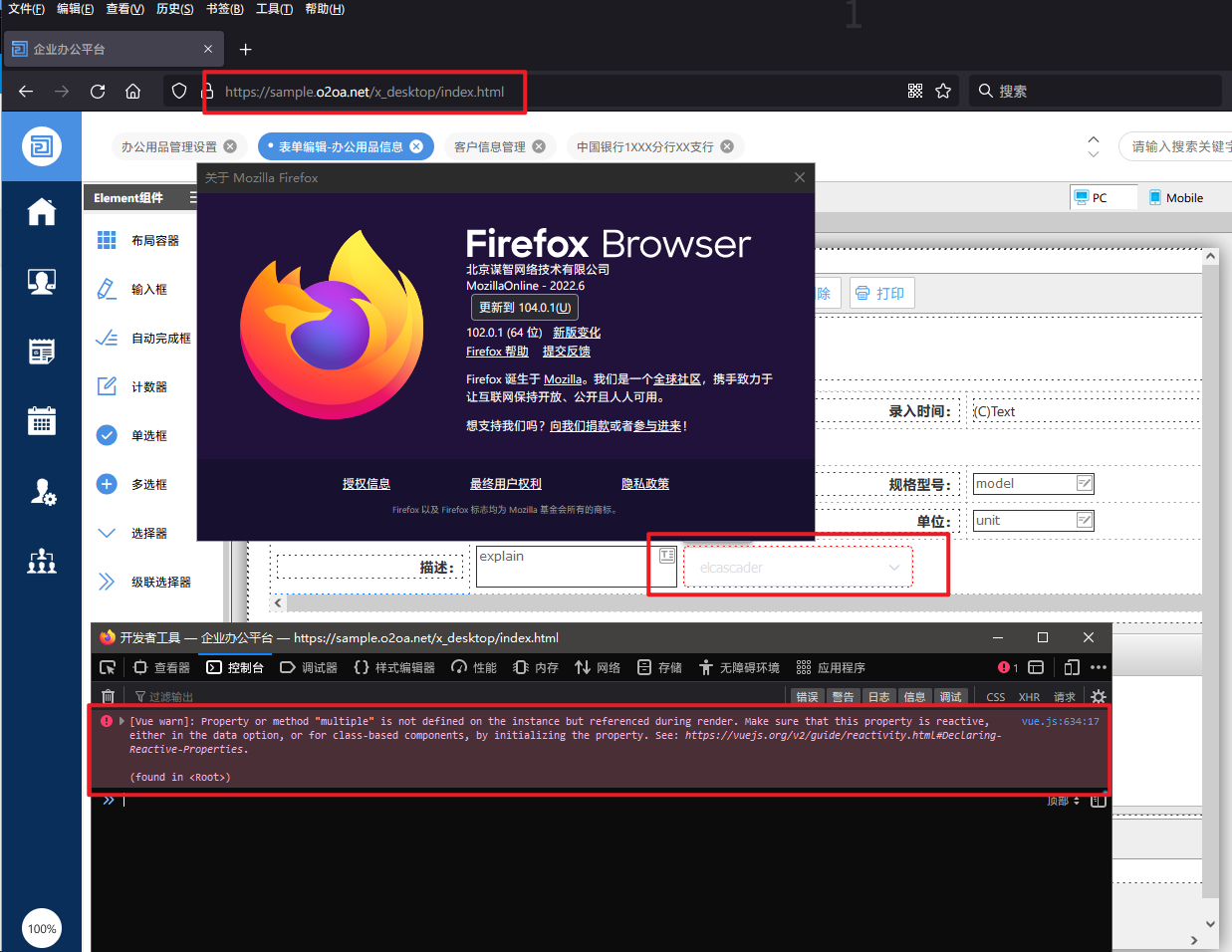The width and height of the screenshot is (1232, 952).
Task: Open console settings gear icon
Action: (x=1099, y=696)
